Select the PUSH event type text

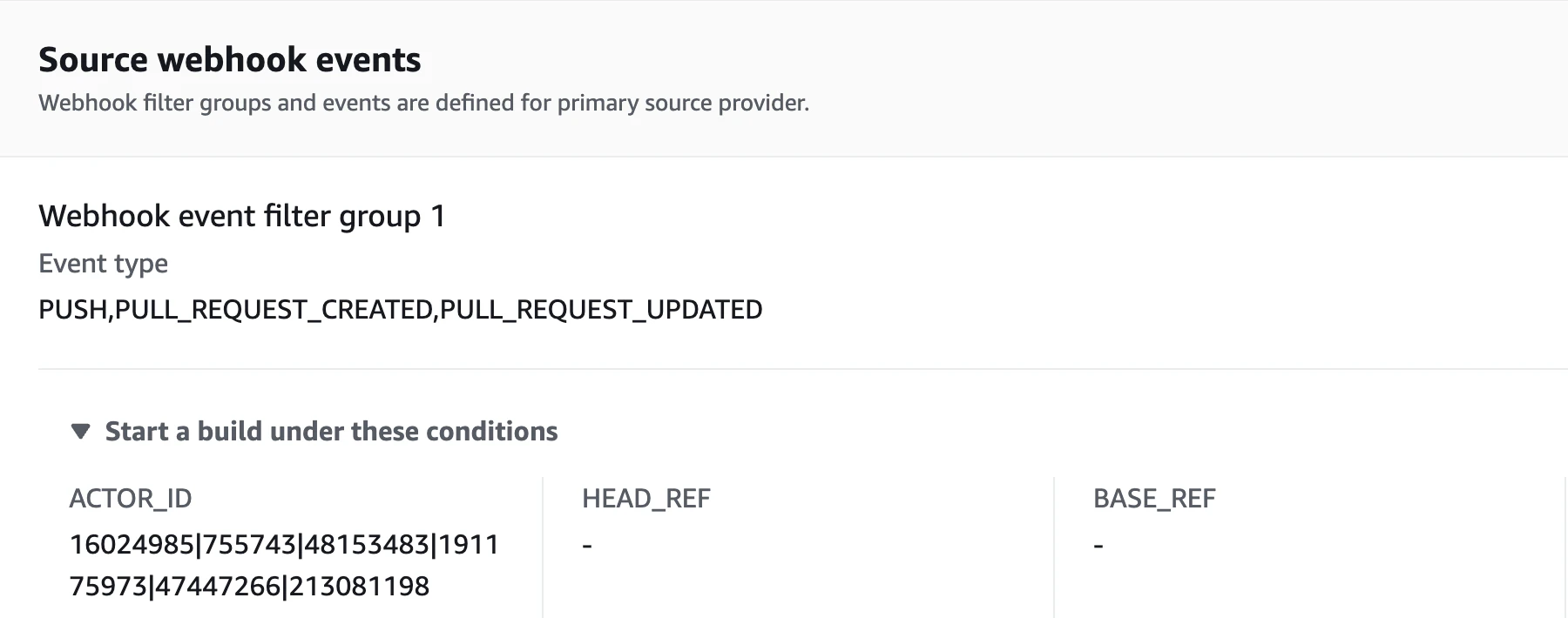pos(74,309)
